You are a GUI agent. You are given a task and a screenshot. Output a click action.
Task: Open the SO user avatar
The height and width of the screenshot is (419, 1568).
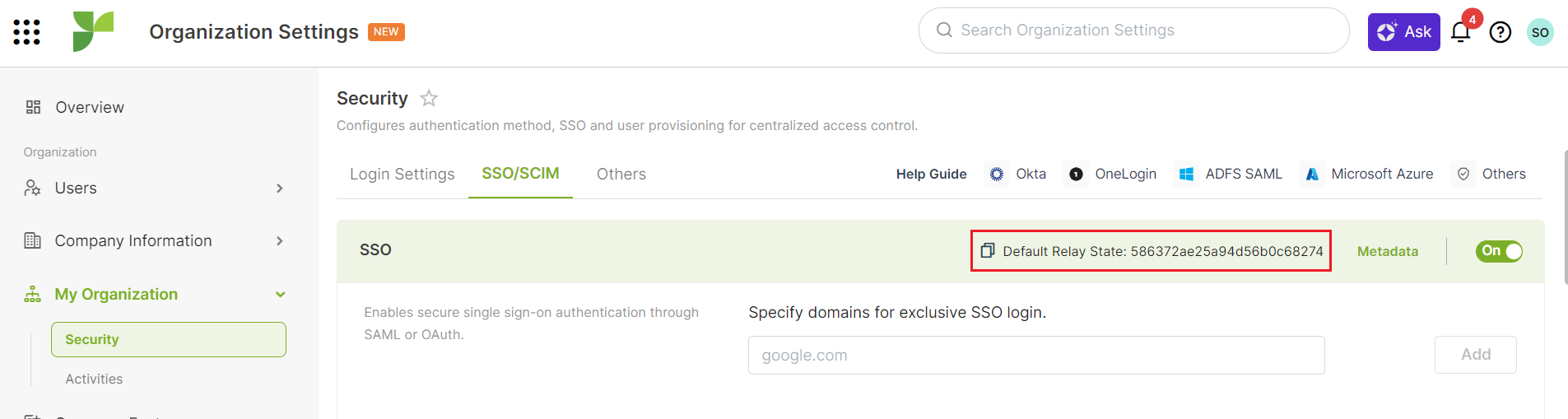coord(1540,32)
